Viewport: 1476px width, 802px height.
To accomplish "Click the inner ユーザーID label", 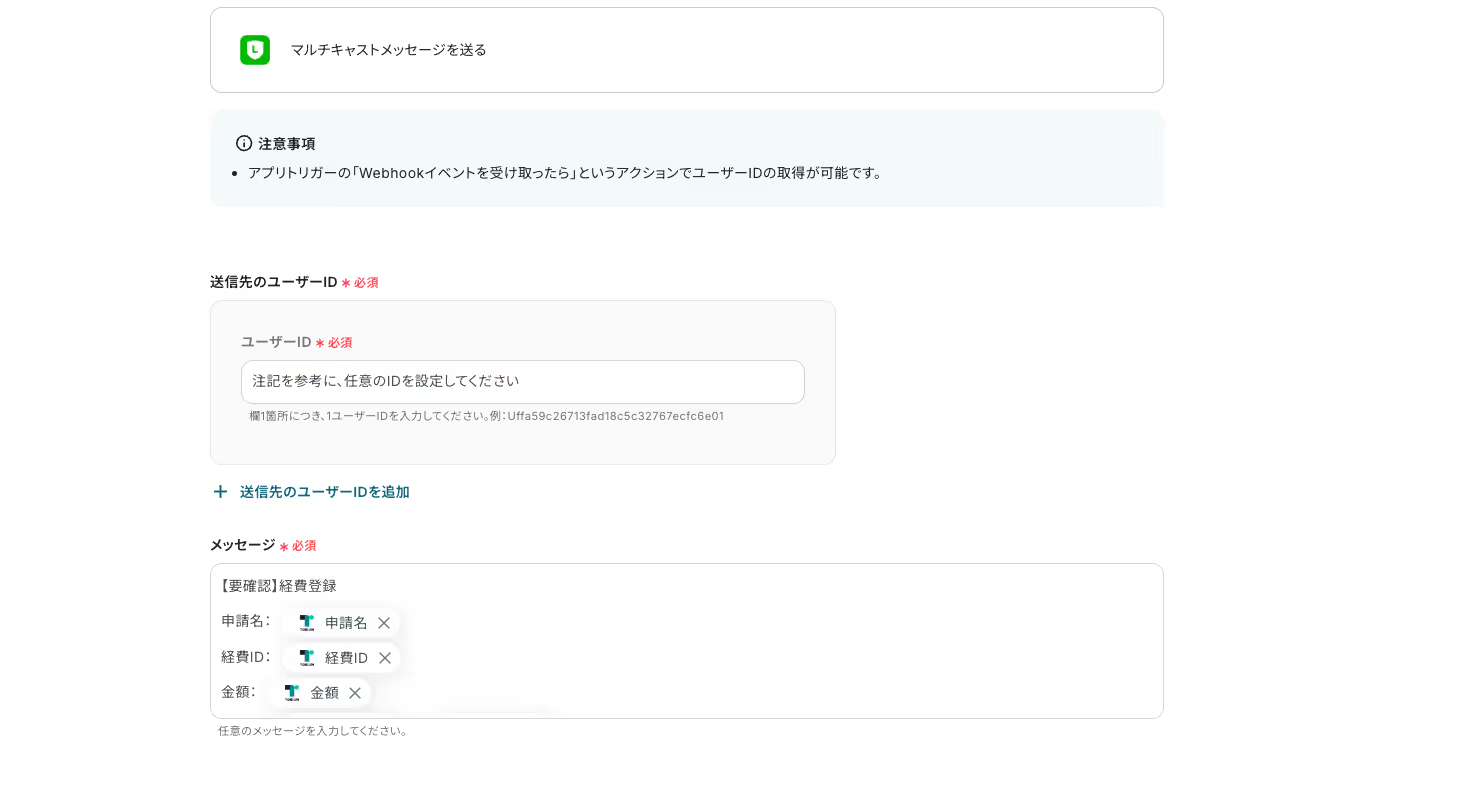I will [276, 342].
